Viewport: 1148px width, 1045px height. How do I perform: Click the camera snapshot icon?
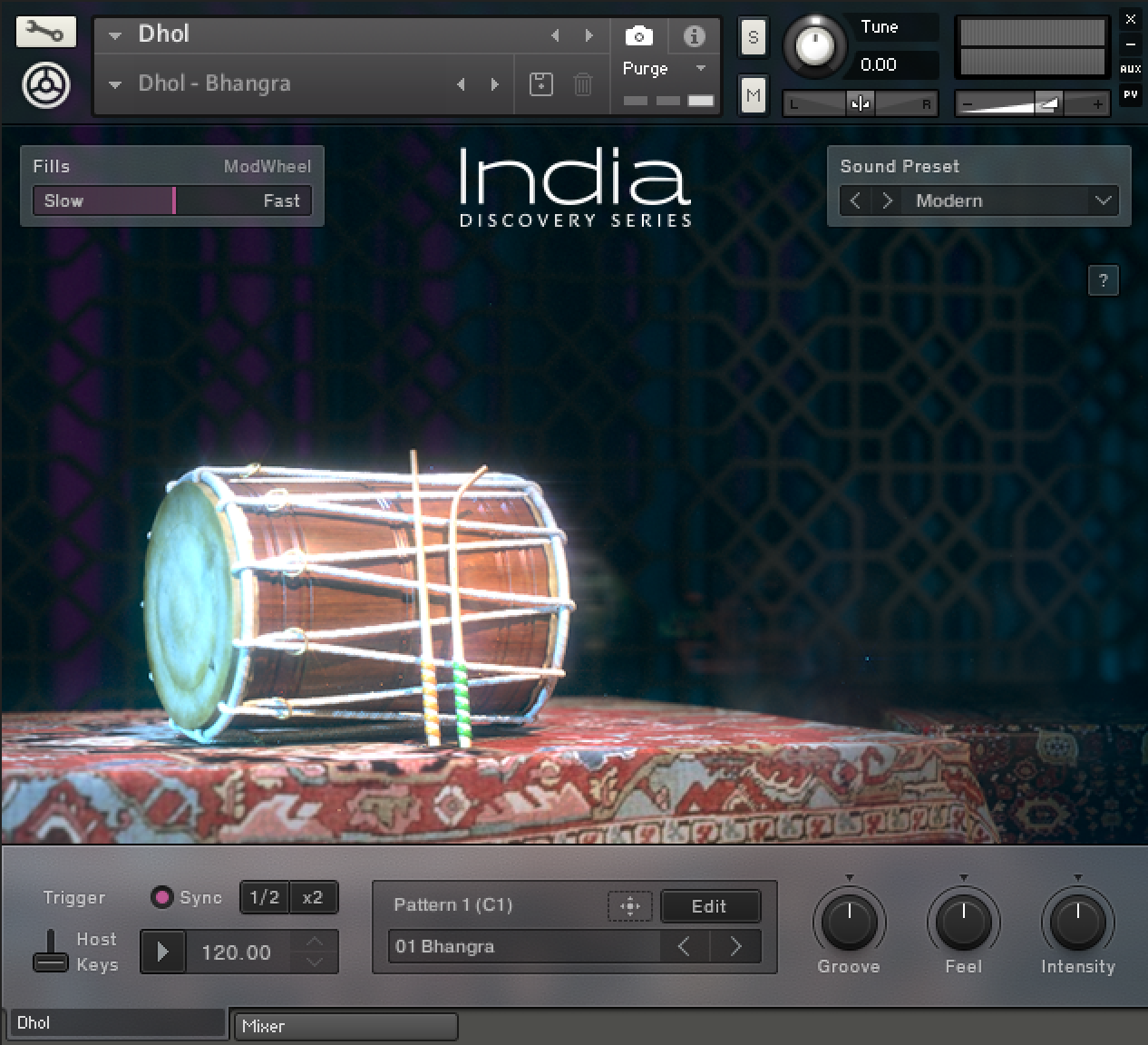click(638, 36)
